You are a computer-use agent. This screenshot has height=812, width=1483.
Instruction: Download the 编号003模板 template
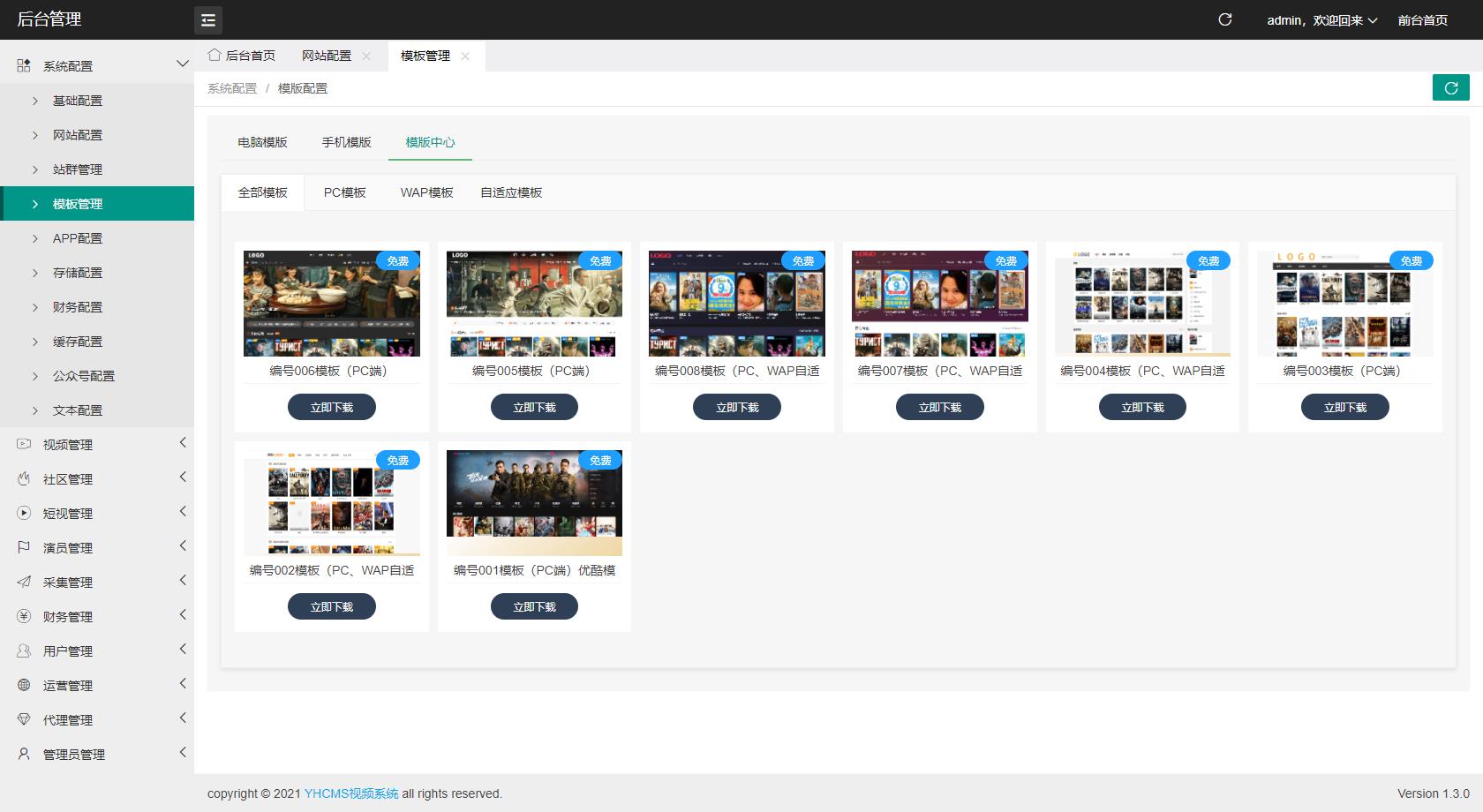pyautogui.click(x=1345, y=407)
